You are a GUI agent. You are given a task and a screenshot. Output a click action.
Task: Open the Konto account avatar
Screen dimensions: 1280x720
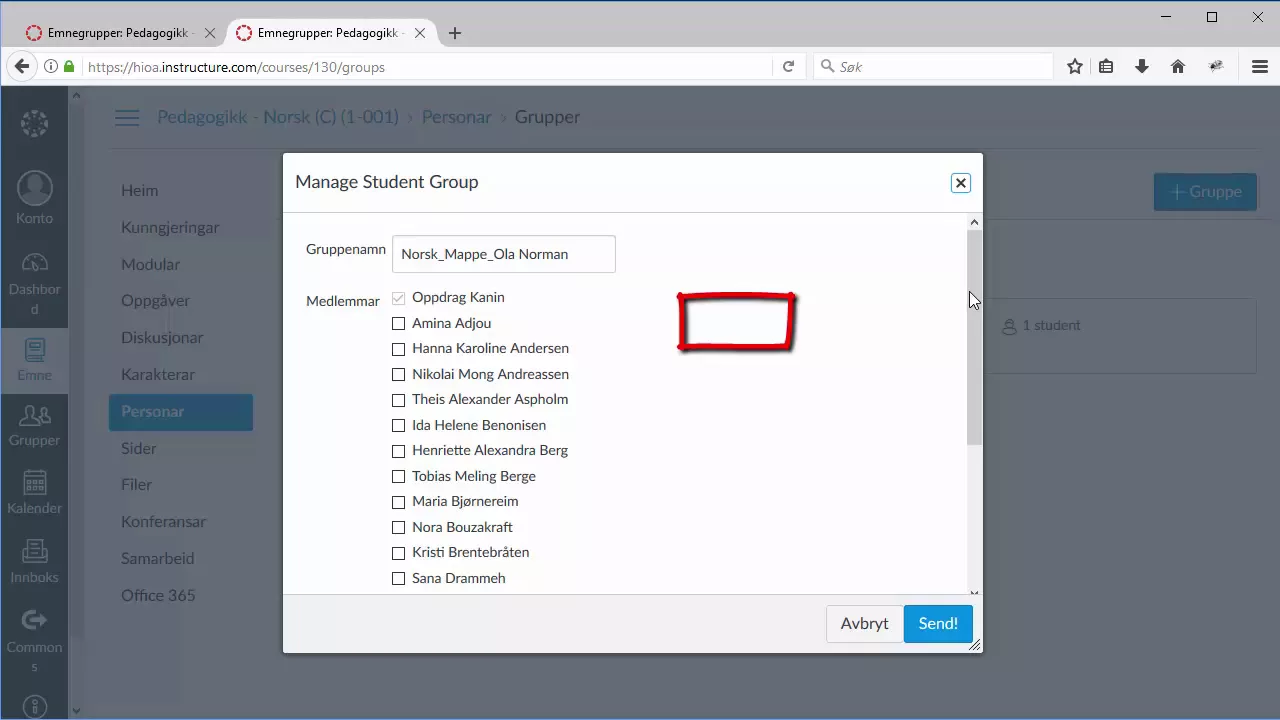pos(34,189)
